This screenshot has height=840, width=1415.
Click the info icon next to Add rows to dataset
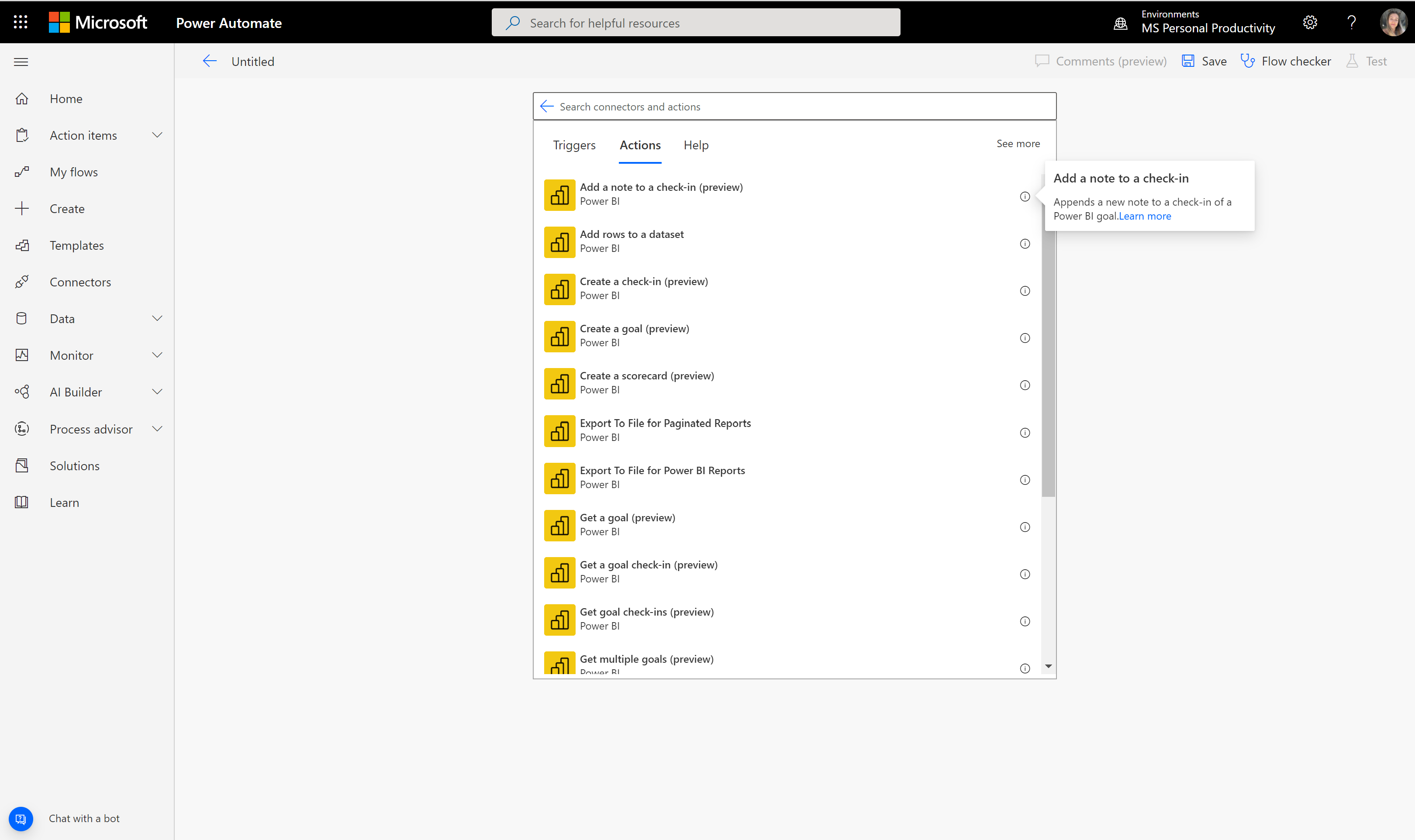pyautogui.click(x=1025, y=243)
